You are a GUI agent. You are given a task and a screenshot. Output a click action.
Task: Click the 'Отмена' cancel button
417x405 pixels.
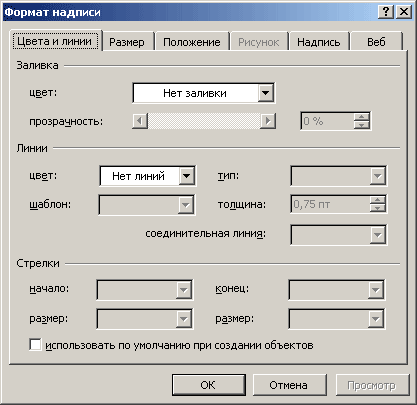289,385
